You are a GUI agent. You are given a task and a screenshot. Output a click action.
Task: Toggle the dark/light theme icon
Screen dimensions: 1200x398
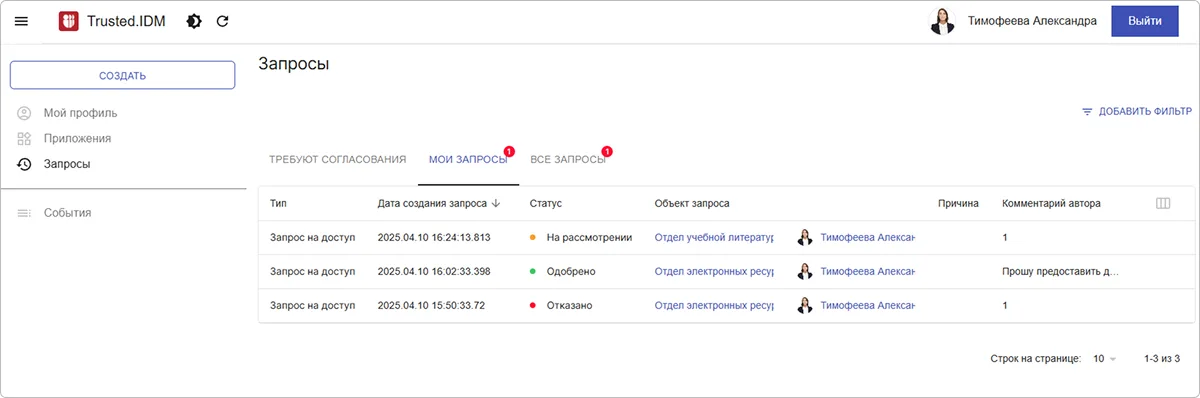pyautogui.click(x=194, y=21)
